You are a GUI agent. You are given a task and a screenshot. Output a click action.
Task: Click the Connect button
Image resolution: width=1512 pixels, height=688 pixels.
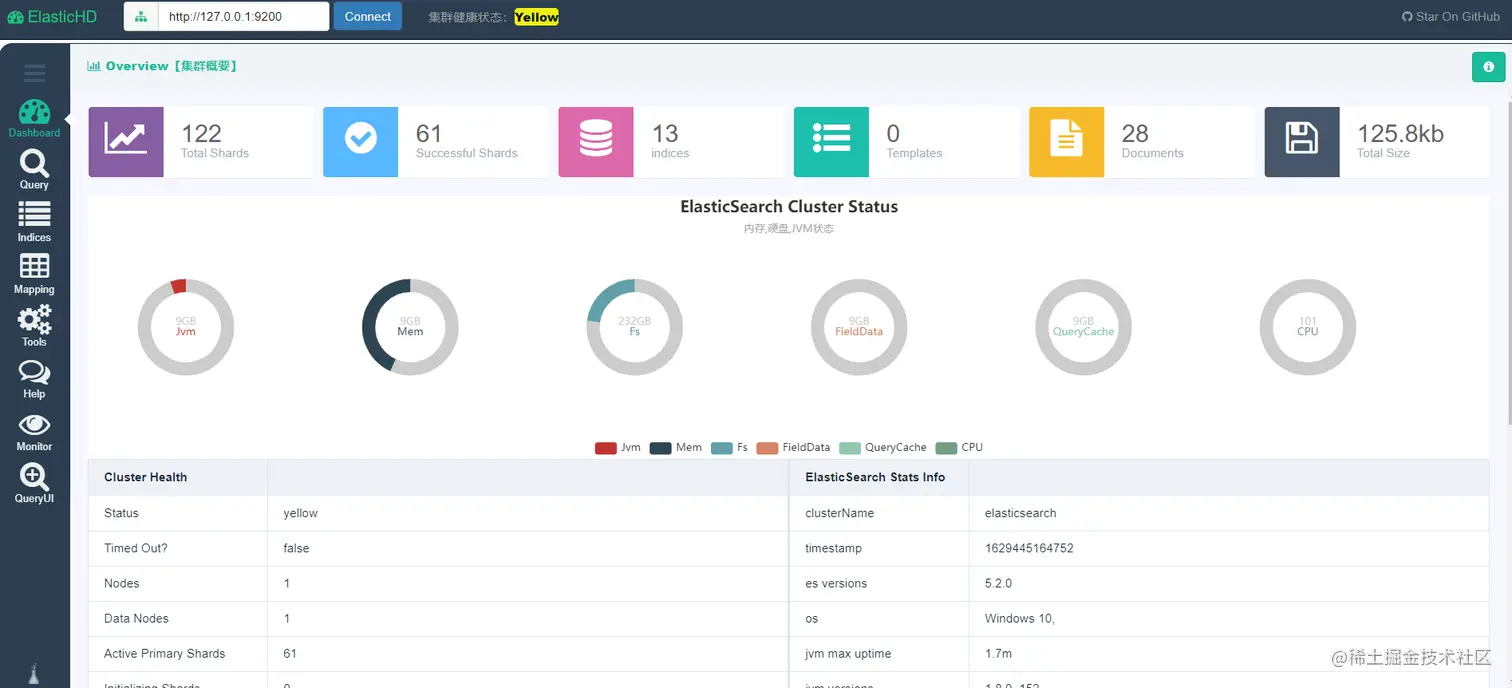click(x=368, y=16)
